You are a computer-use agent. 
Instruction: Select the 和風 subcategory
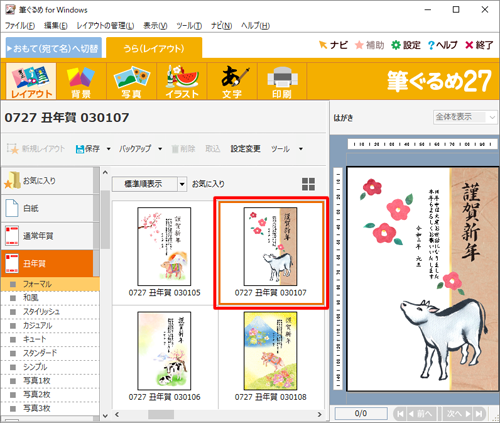[x=50, y=298]
